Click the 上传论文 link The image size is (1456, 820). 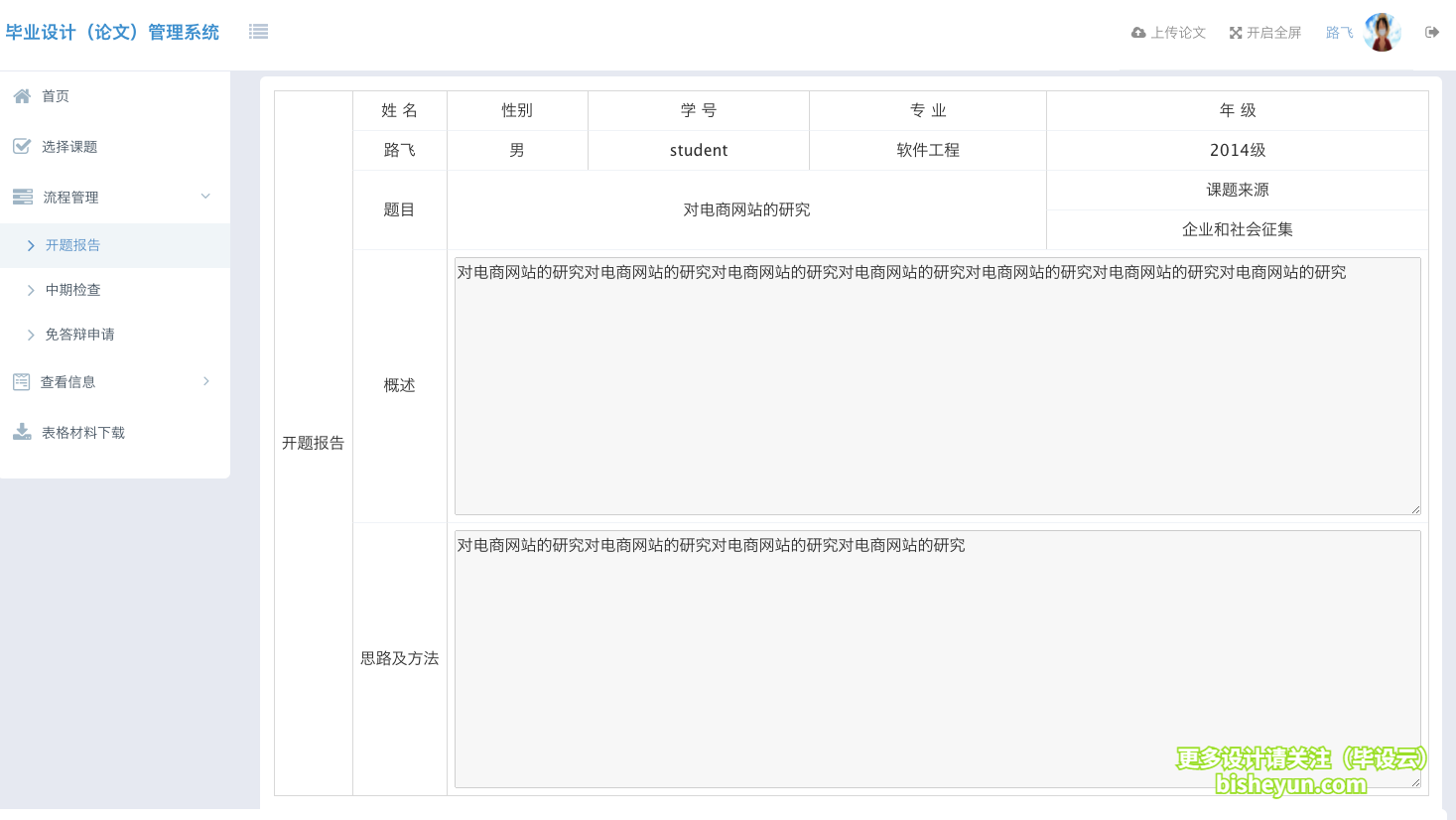[x=1177, y=32]
